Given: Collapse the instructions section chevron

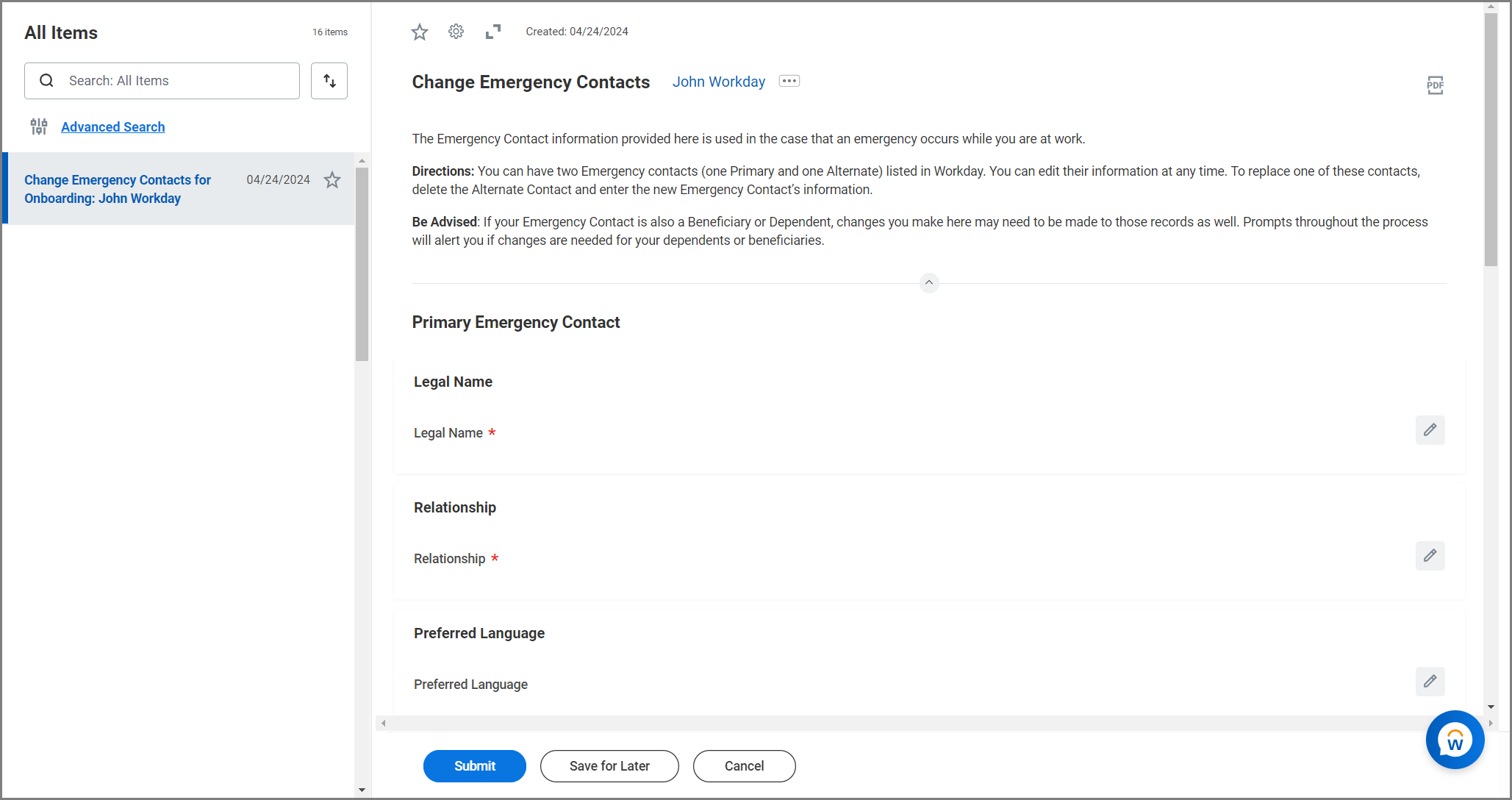Looking at the screenshot, I should 929,282.
